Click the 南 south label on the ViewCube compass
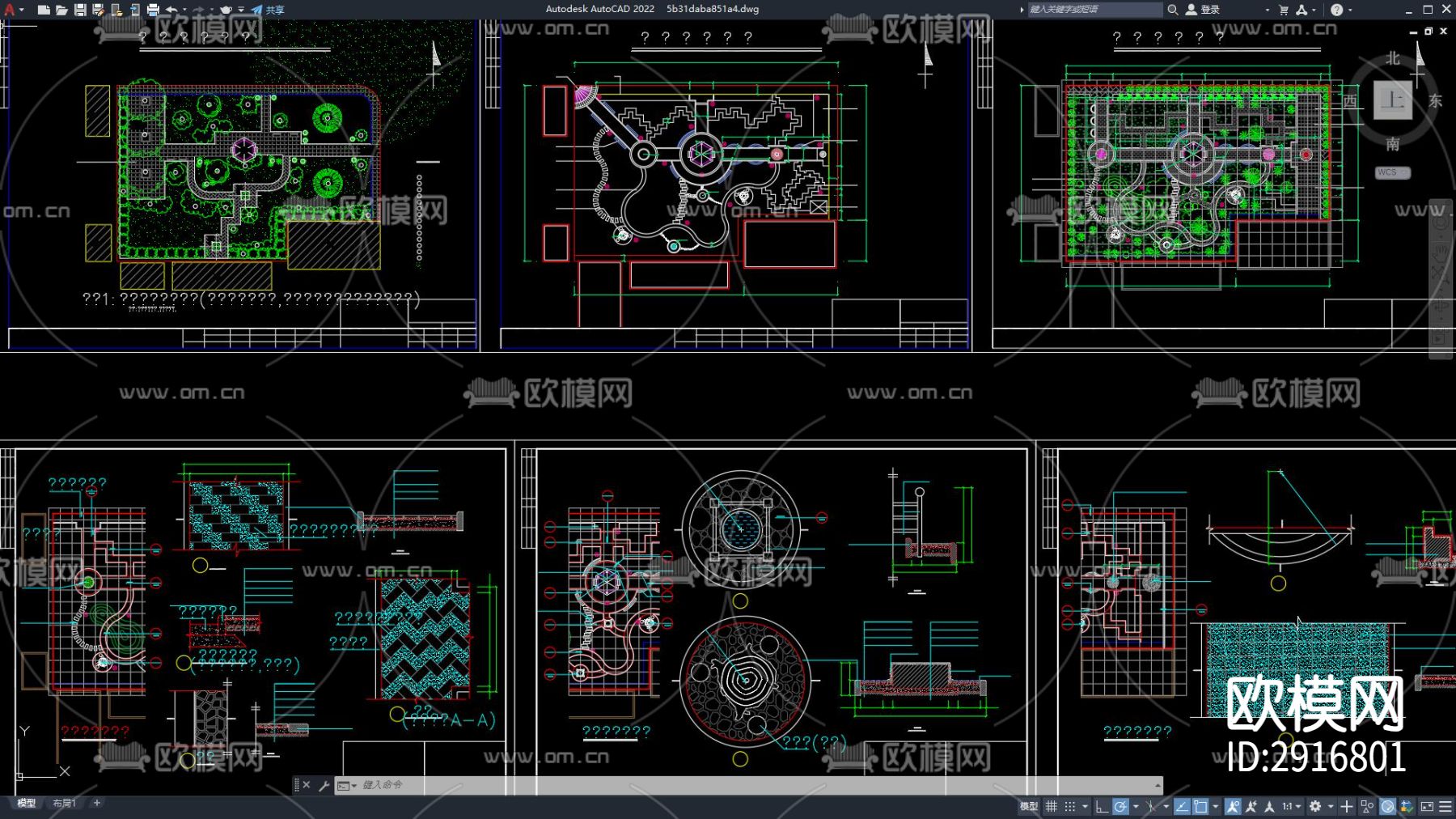1456x819 pixels. click(1392, 144)
